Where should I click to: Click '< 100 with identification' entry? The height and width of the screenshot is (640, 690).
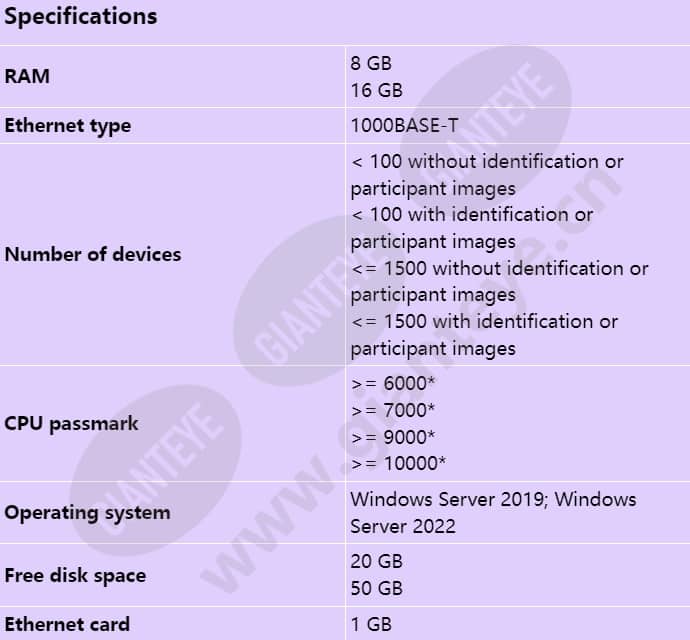pos(472,228)
